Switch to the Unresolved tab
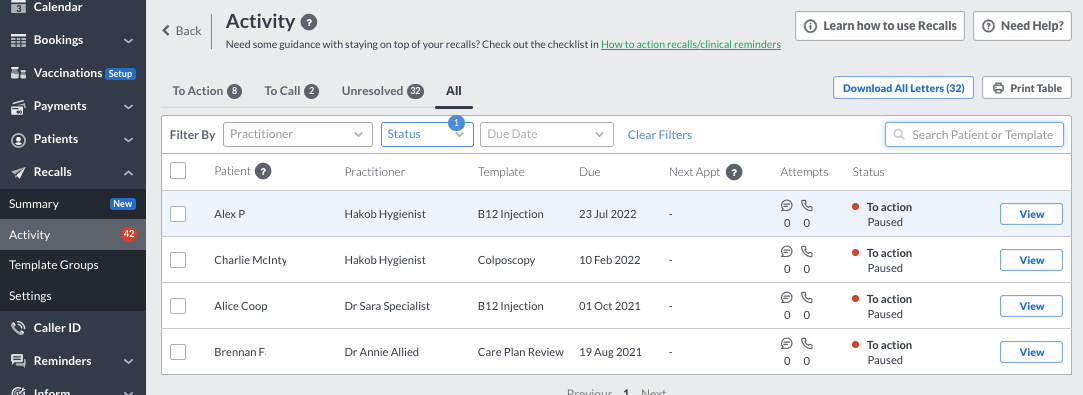The width and height of the screenshot is (1083, 395). click(383, 91)
